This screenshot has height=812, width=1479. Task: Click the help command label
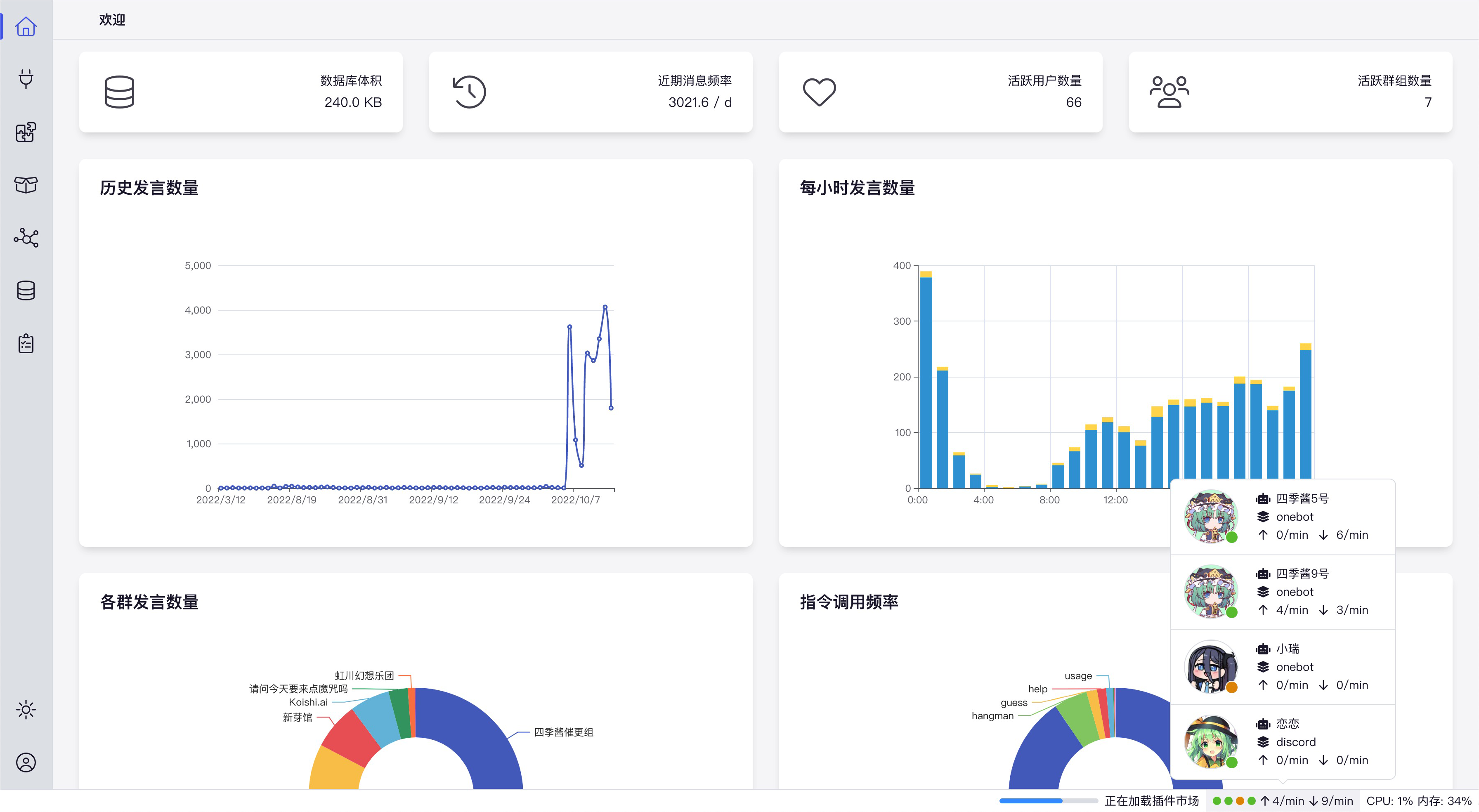click(x=1037, y=689)
